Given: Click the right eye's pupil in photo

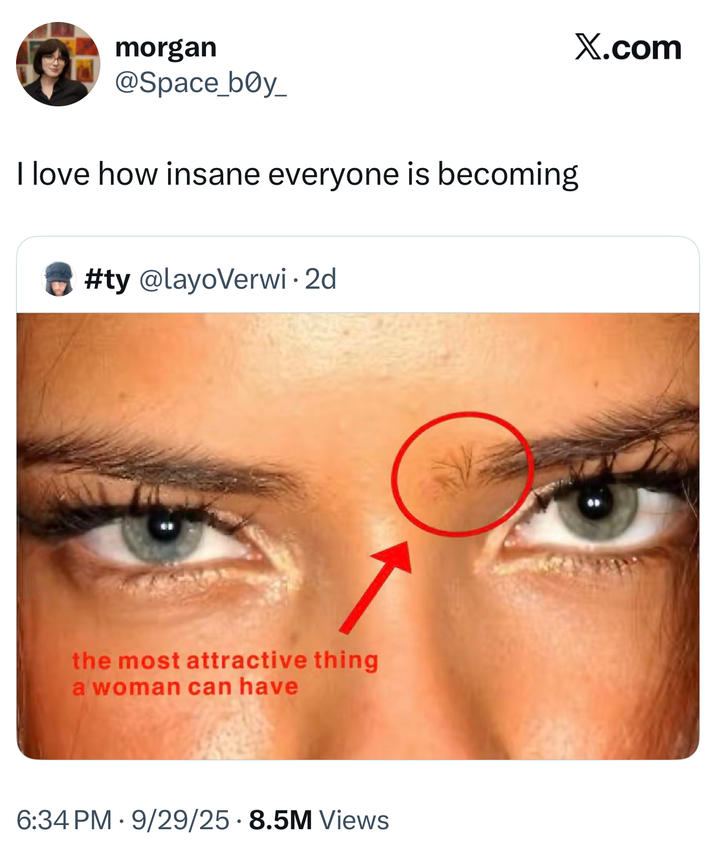Looking at the screenshot, I should [597, 499].
